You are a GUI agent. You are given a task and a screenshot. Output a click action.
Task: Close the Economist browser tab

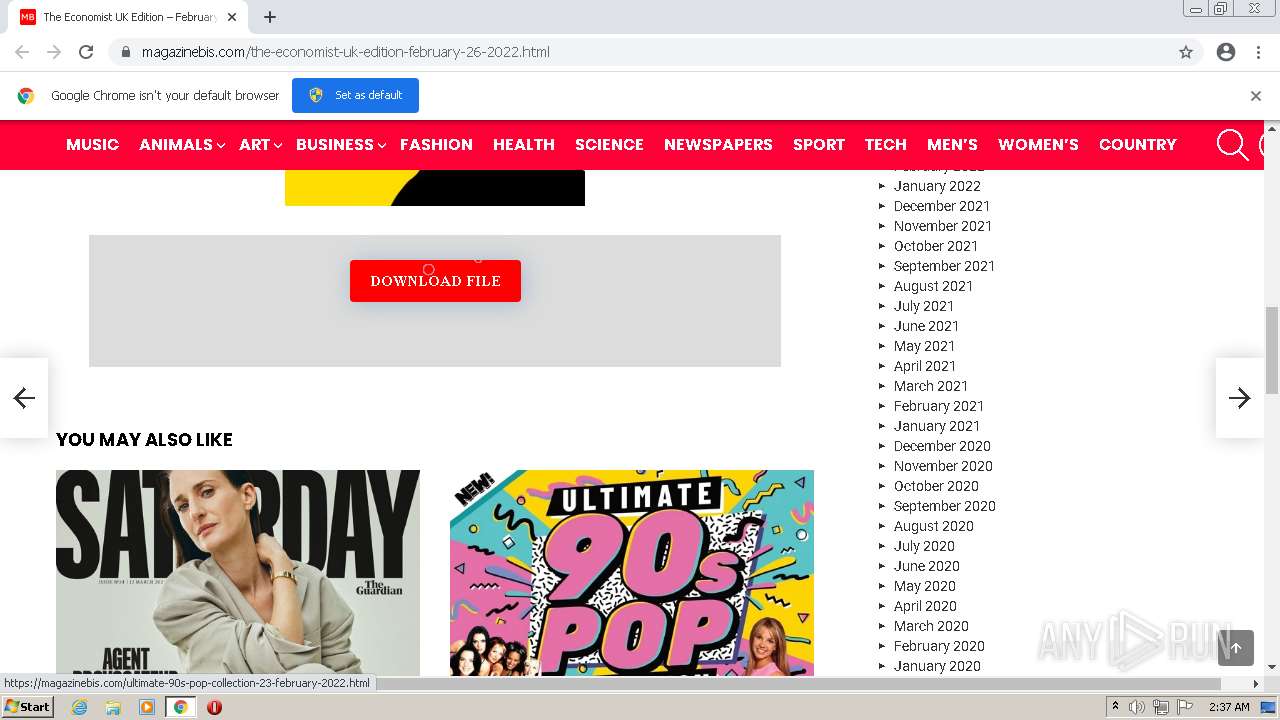232,17
